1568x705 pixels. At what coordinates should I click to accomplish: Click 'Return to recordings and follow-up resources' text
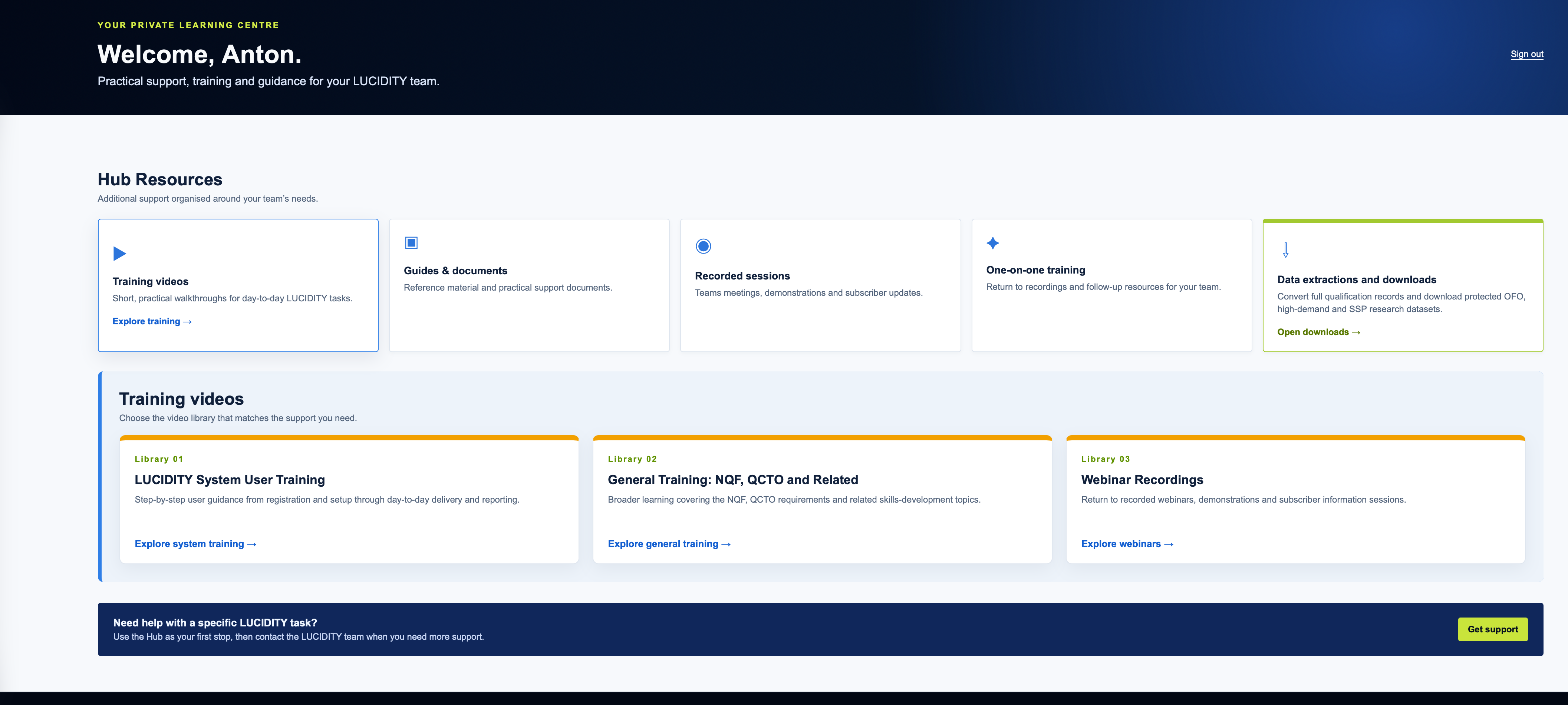(1103, 287)
